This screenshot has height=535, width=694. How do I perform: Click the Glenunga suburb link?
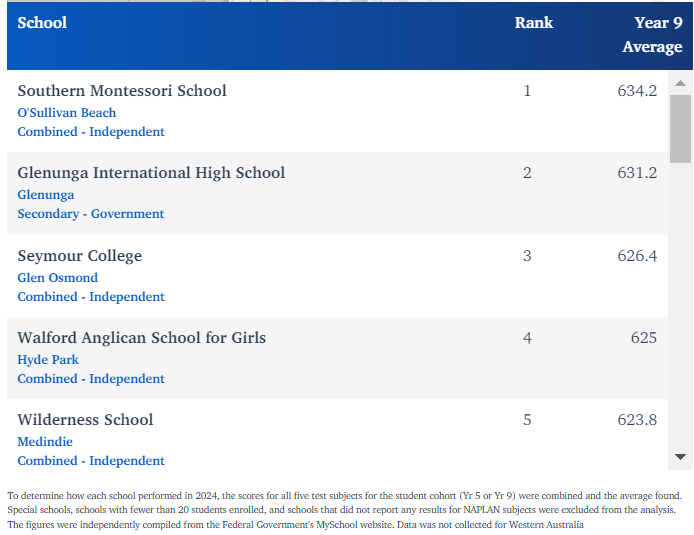46,195
